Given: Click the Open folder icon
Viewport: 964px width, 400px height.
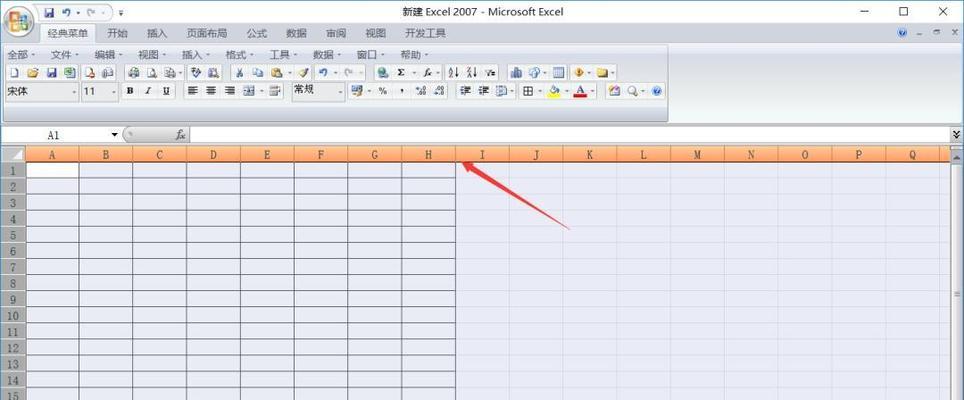Looking at the screenshot, I should [x=33, y=73].
